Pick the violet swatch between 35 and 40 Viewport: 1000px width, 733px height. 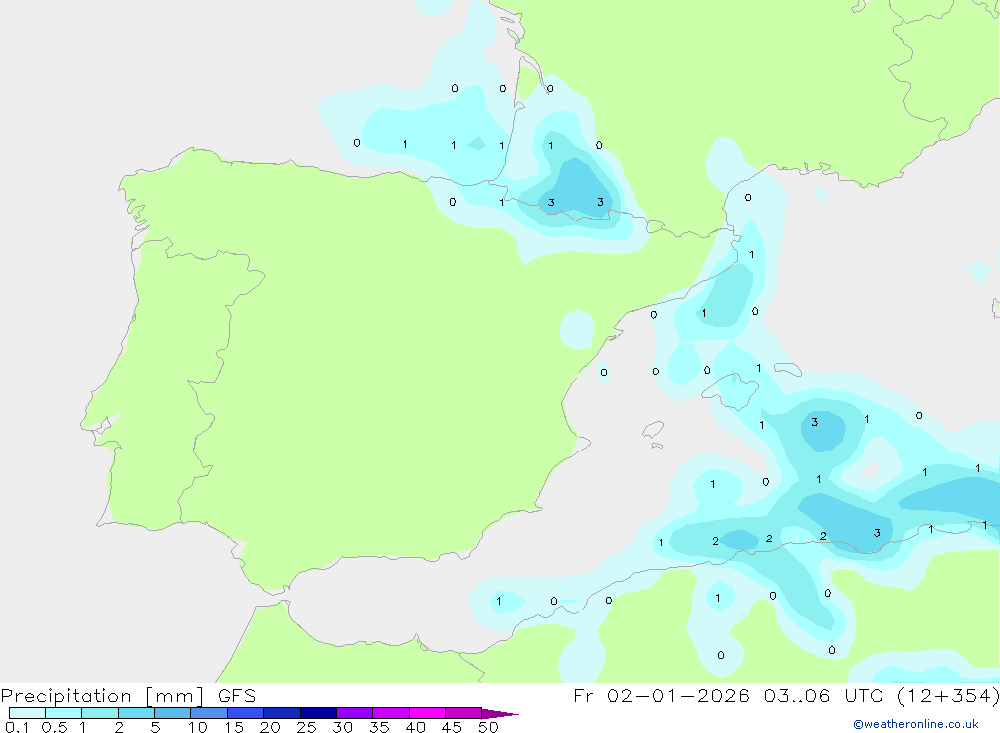tap(390, 713)
